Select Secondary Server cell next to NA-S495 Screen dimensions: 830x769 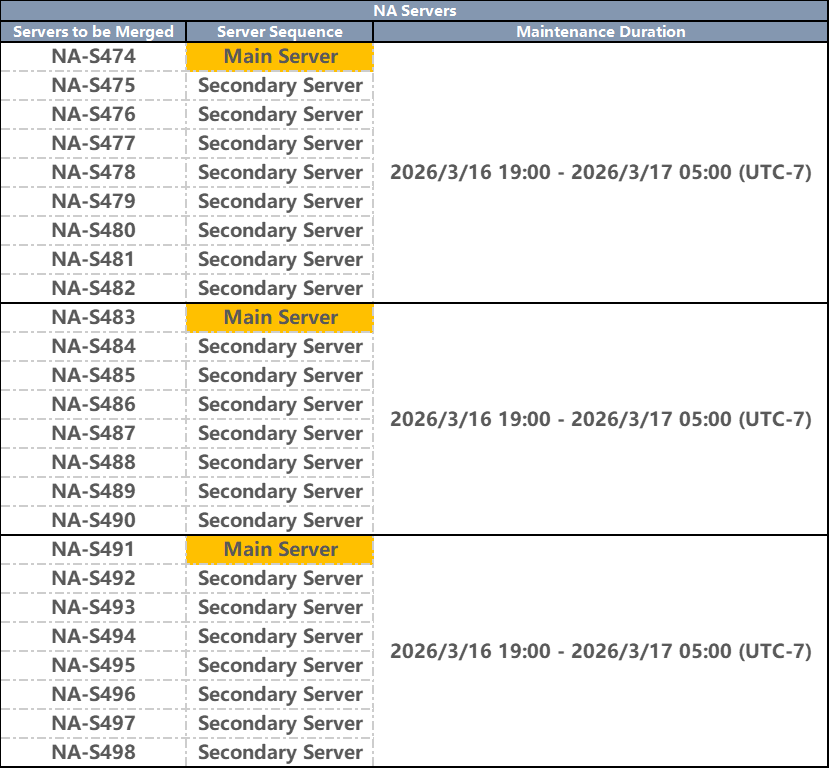click(280, 666)
